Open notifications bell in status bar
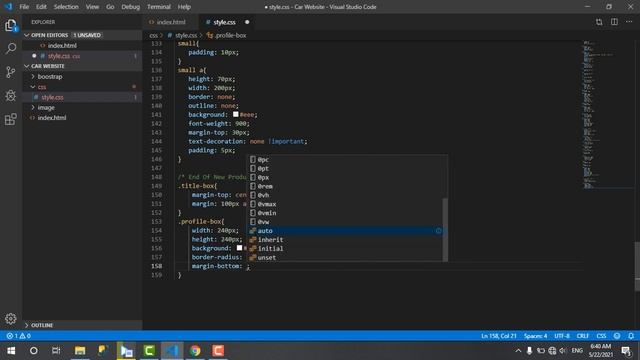This screenshot has width=640, height=360. 631,336
